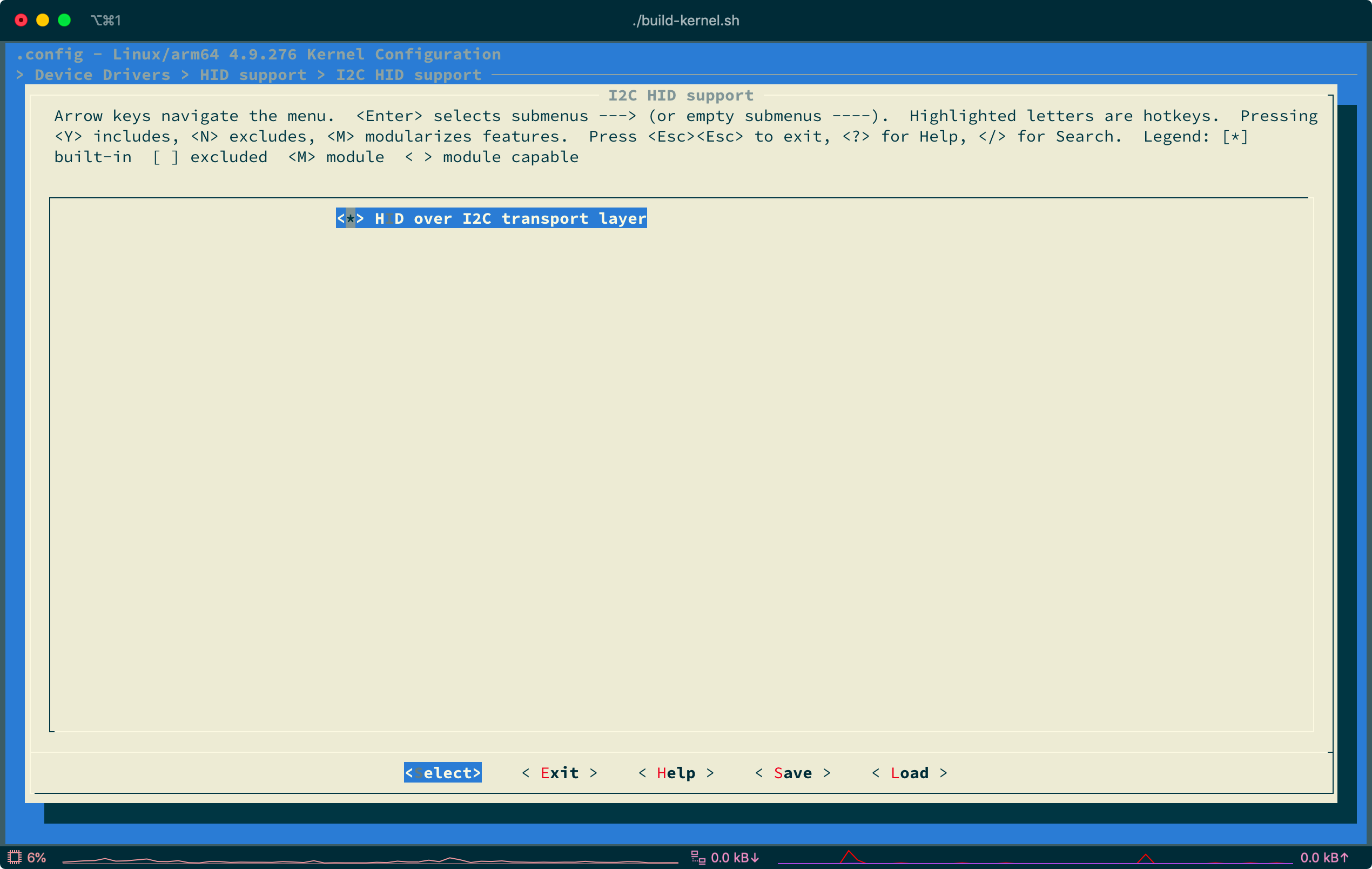
Task: Click the CPU usage icon in status bar
Action: tap(14, 857)
